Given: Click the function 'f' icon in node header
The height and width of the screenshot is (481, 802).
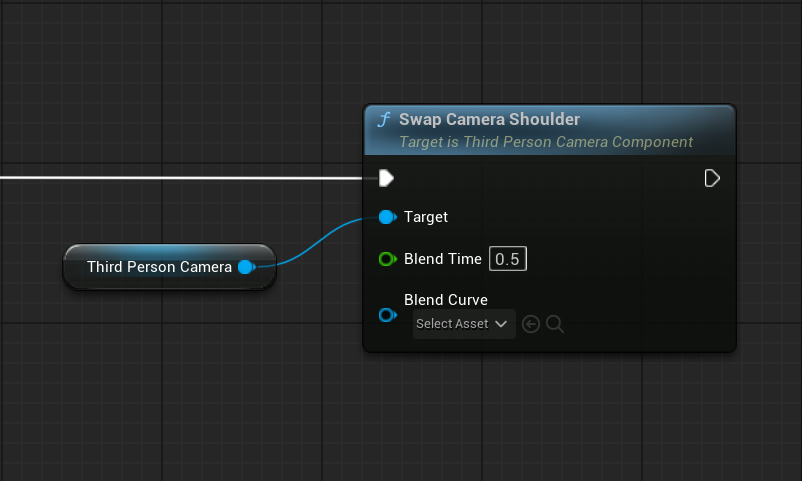Looking at the screenshot, I should click(x=383, y=120).
